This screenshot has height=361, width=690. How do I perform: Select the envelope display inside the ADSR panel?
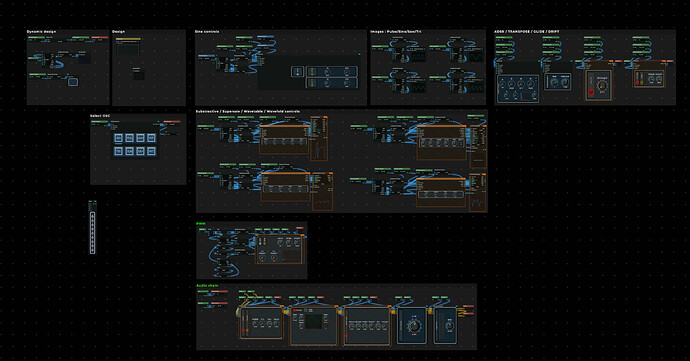point(526,96)
